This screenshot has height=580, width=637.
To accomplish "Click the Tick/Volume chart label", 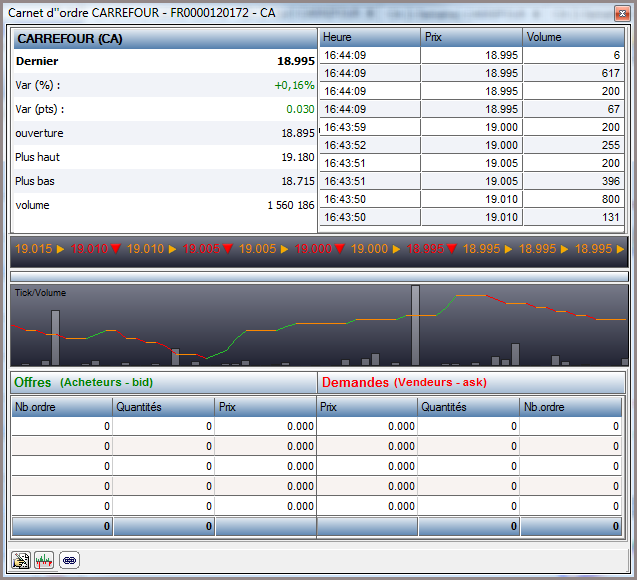I will click(40, 293).
